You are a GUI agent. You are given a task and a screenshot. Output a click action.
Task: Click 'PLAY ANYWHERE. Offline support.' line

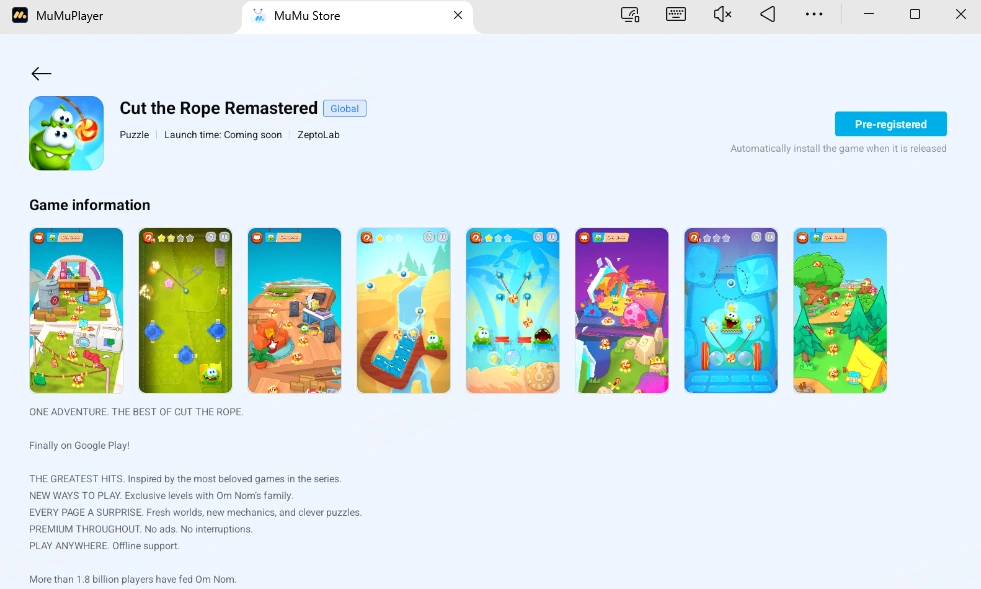(x=104, y=546)
